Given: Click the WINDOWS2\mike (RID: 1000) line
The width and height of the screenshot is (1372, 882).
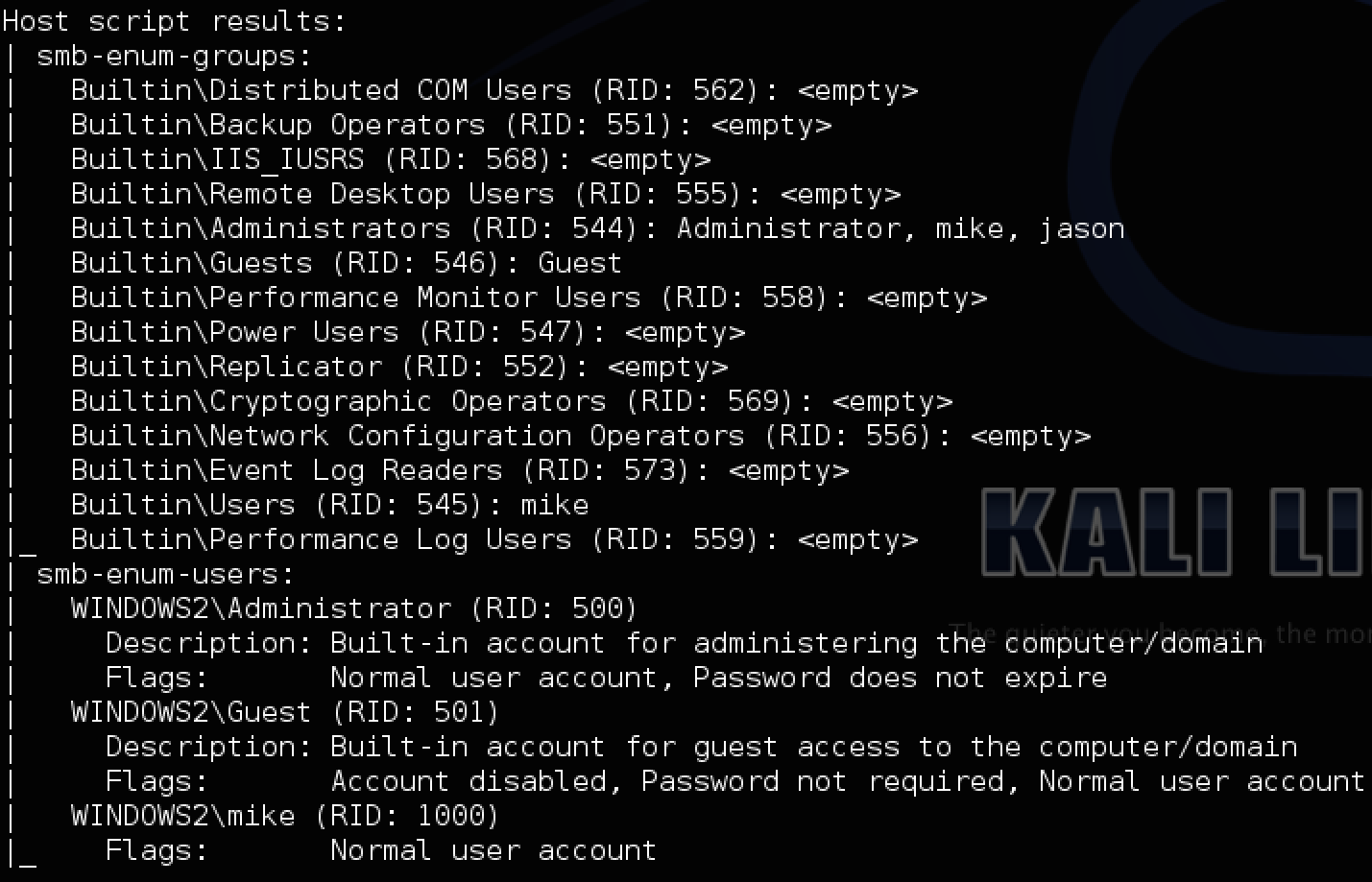Looking at the screenshot, I should click(285, 816).
